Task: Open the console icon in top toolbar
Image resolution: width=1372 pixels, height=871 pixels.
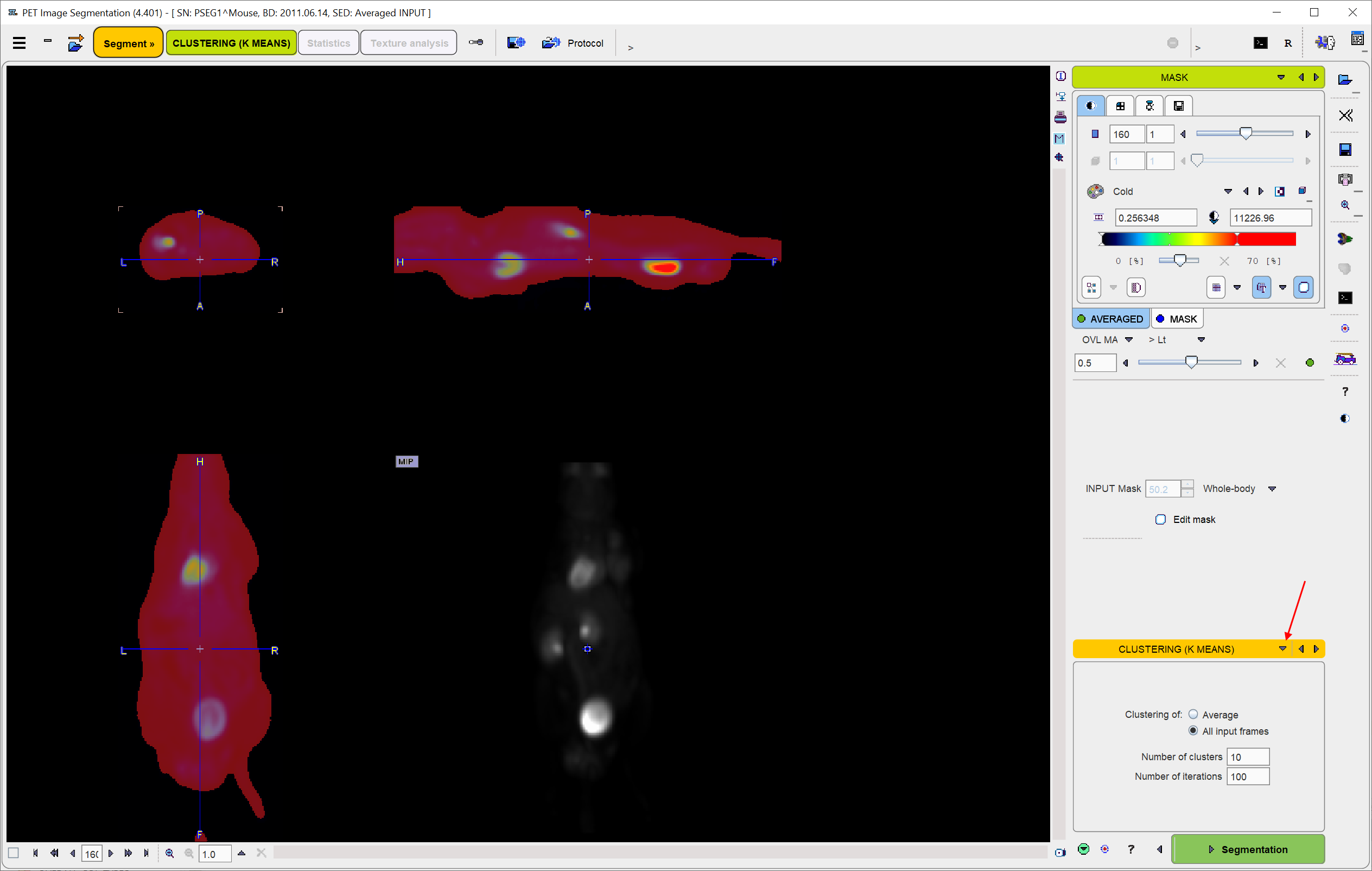Action: [1260, 43]
